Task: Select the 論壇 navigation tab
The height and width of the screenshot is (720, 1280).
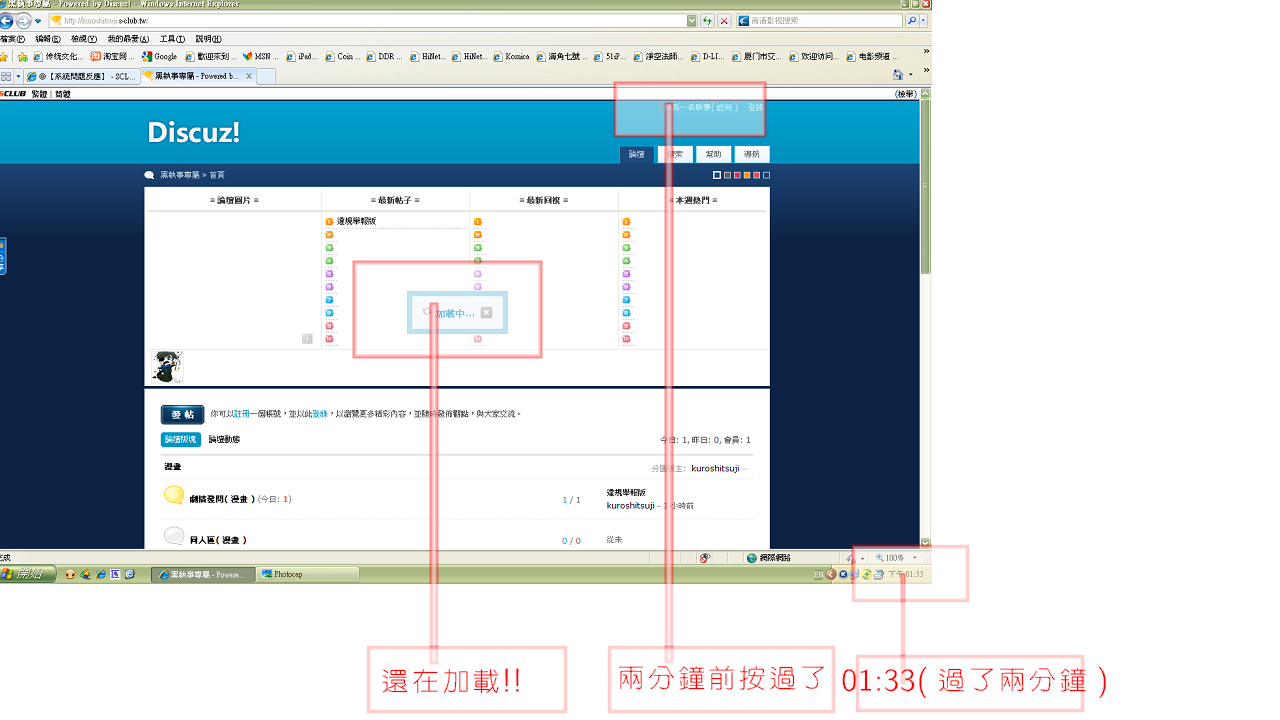Action: click(x=637, y=154)
